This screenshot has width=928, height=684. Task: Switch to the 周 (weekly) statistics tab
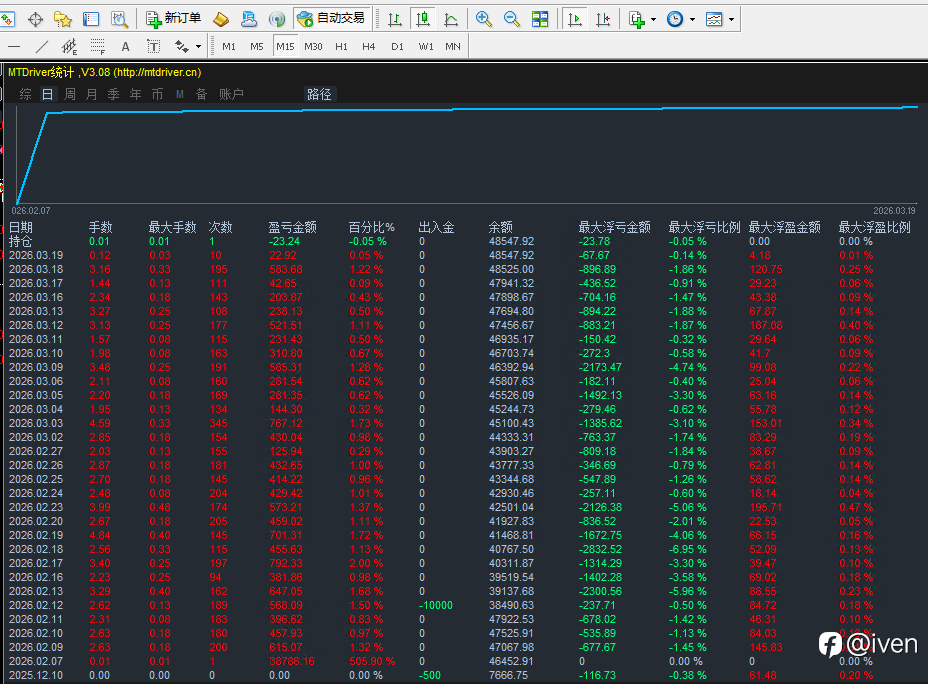[70, 94]
